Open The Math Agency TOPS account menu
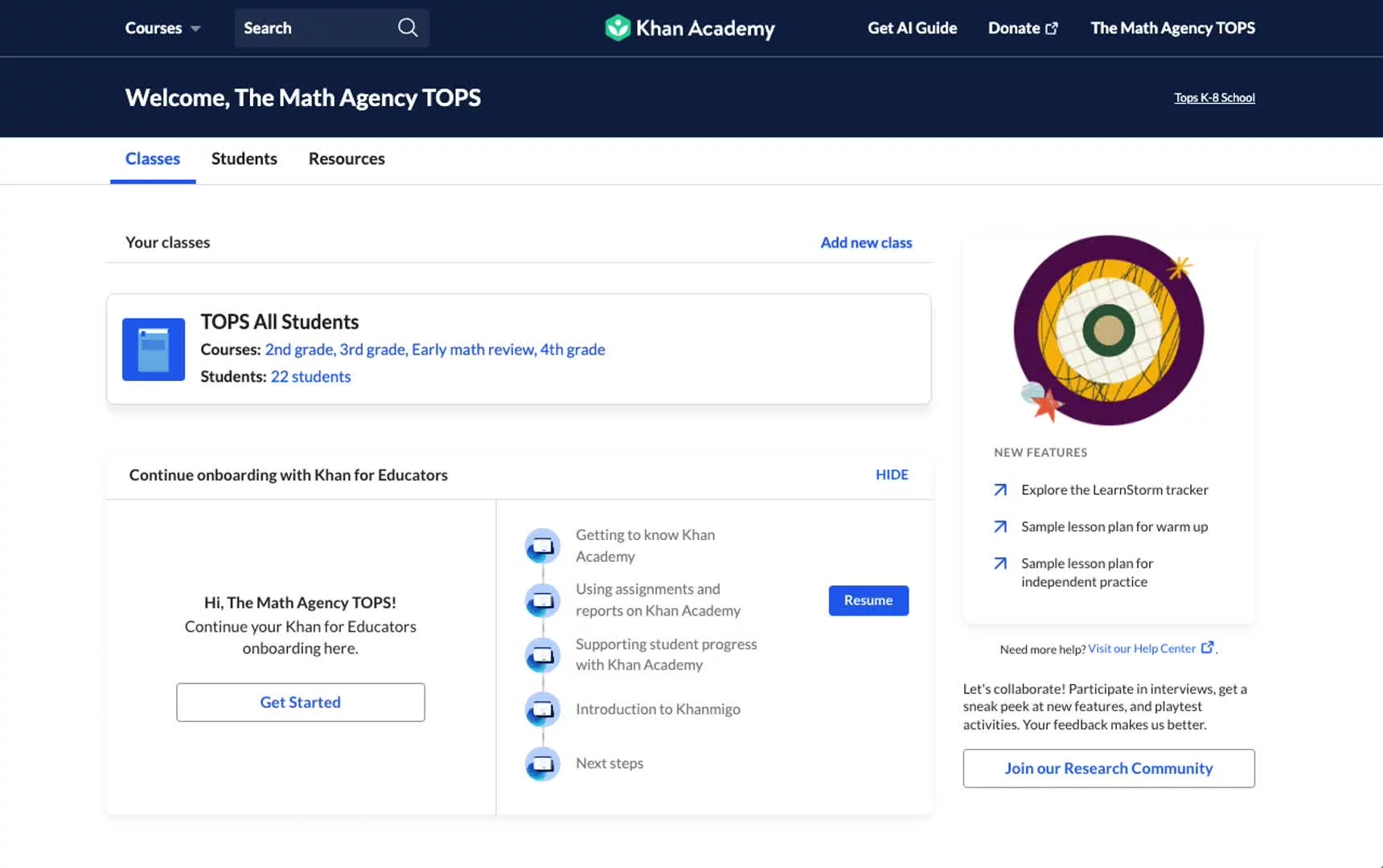The height and width of the screenshot is (868, 1383). [1172, 28]
